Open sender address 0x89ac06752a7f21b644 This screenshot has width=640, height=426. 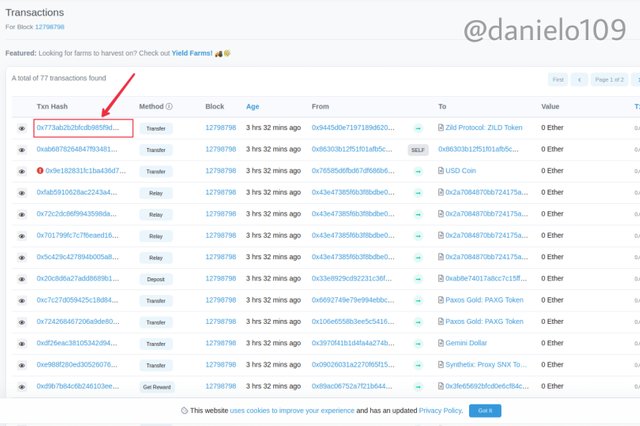[352, 386]
